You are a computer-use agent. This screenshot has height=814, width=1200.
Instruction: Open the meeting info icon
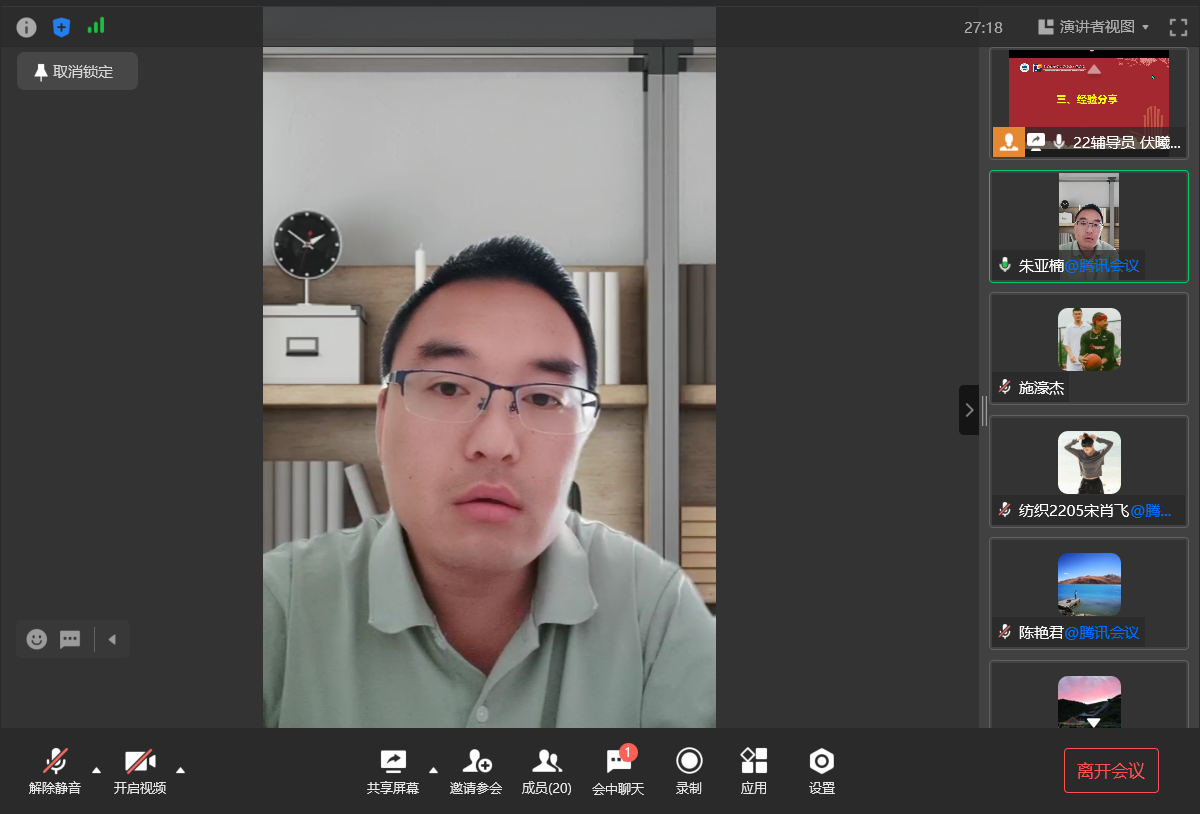pyautogui.click(x=26, y=27)
